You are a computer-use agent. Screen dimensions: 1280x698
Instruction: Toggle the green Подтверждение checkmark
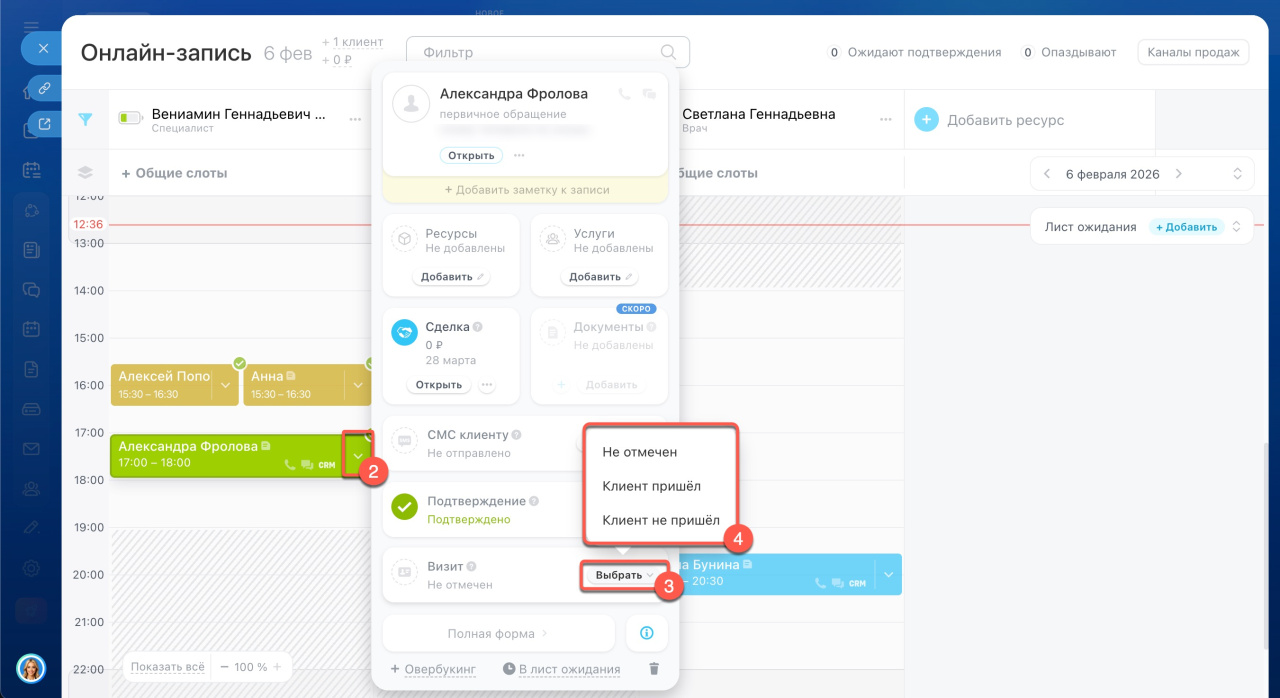point(405,508)
